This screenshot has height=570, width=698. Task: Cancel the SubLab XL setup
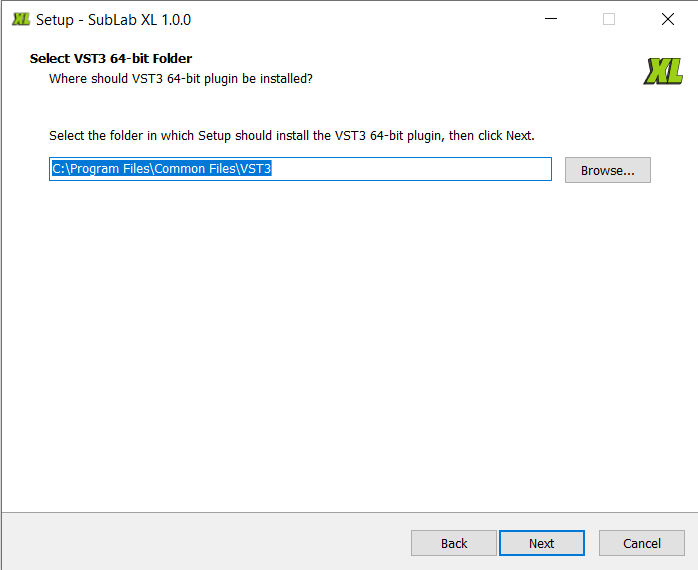[x=641, y=543]
